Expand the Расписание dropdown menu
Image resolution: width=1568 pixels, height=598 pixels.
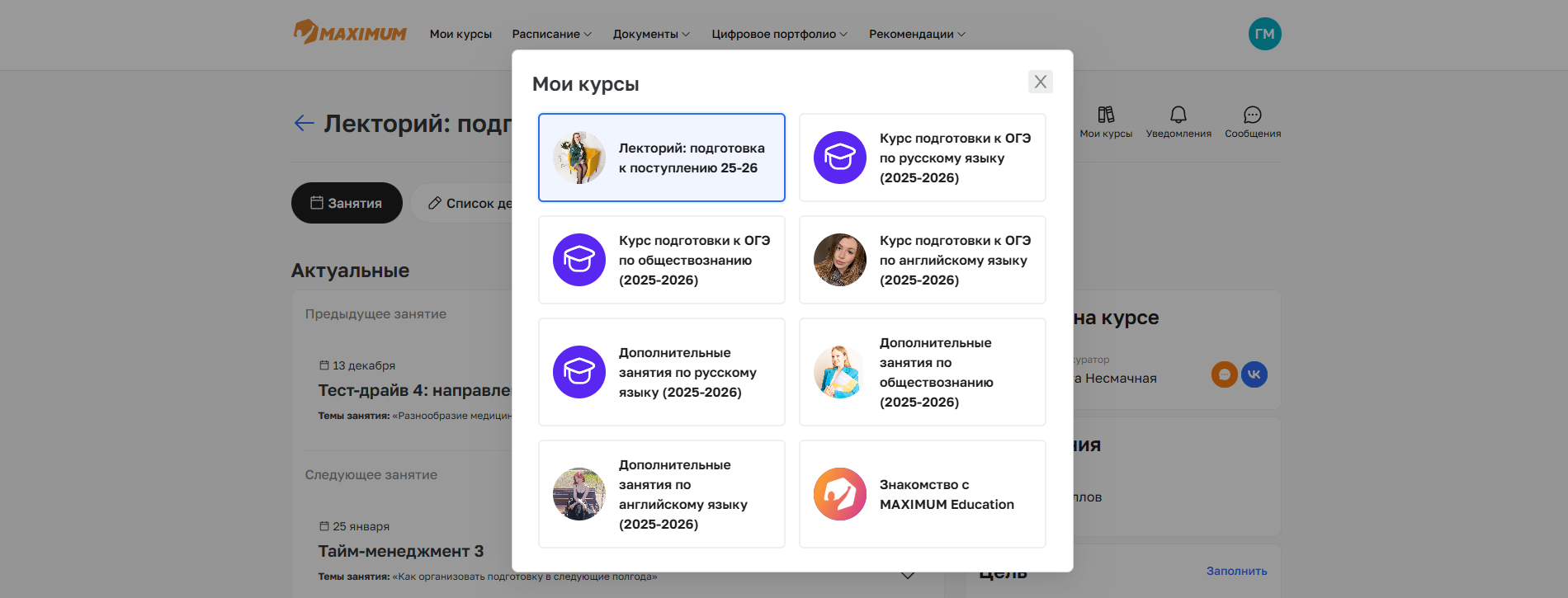coord(551,34)
